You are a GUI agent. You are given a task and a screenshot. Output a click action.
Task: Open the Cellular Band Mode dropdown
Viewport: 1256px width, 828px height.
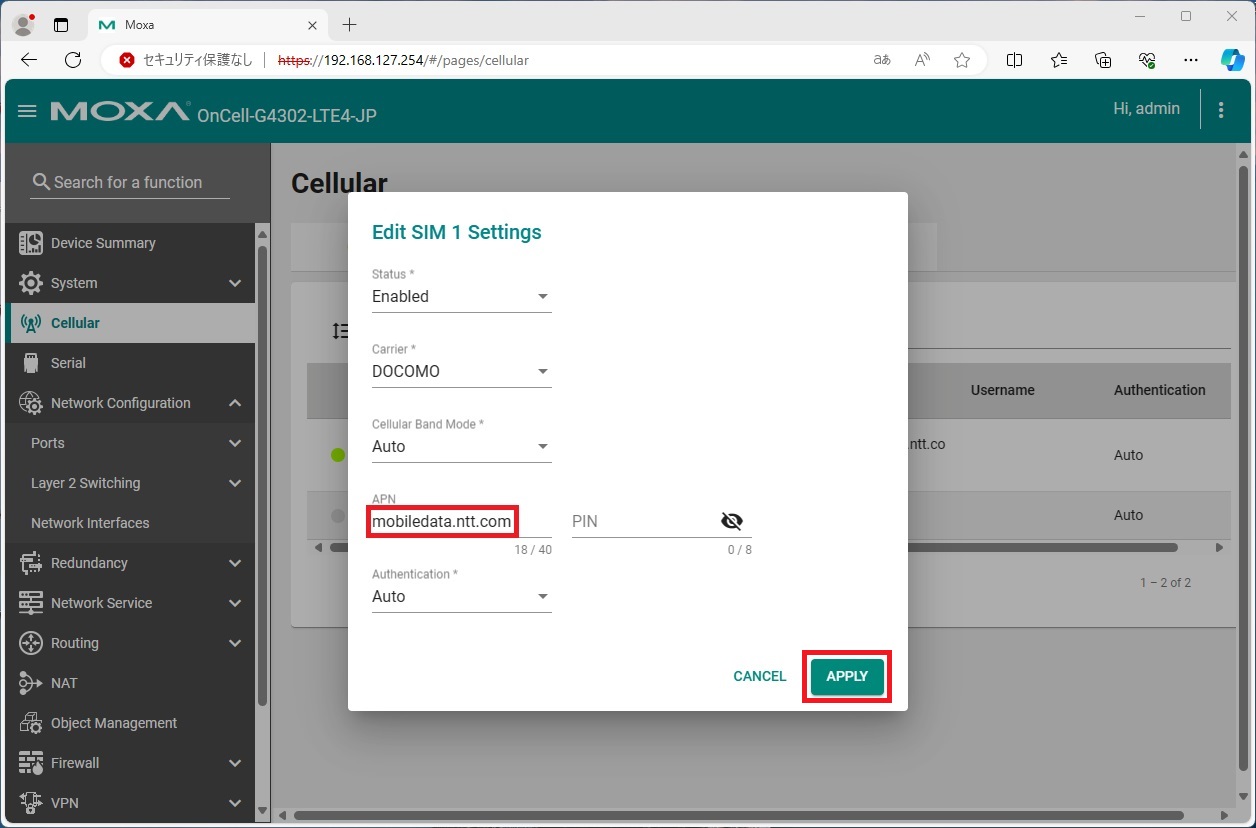[461, 447]
